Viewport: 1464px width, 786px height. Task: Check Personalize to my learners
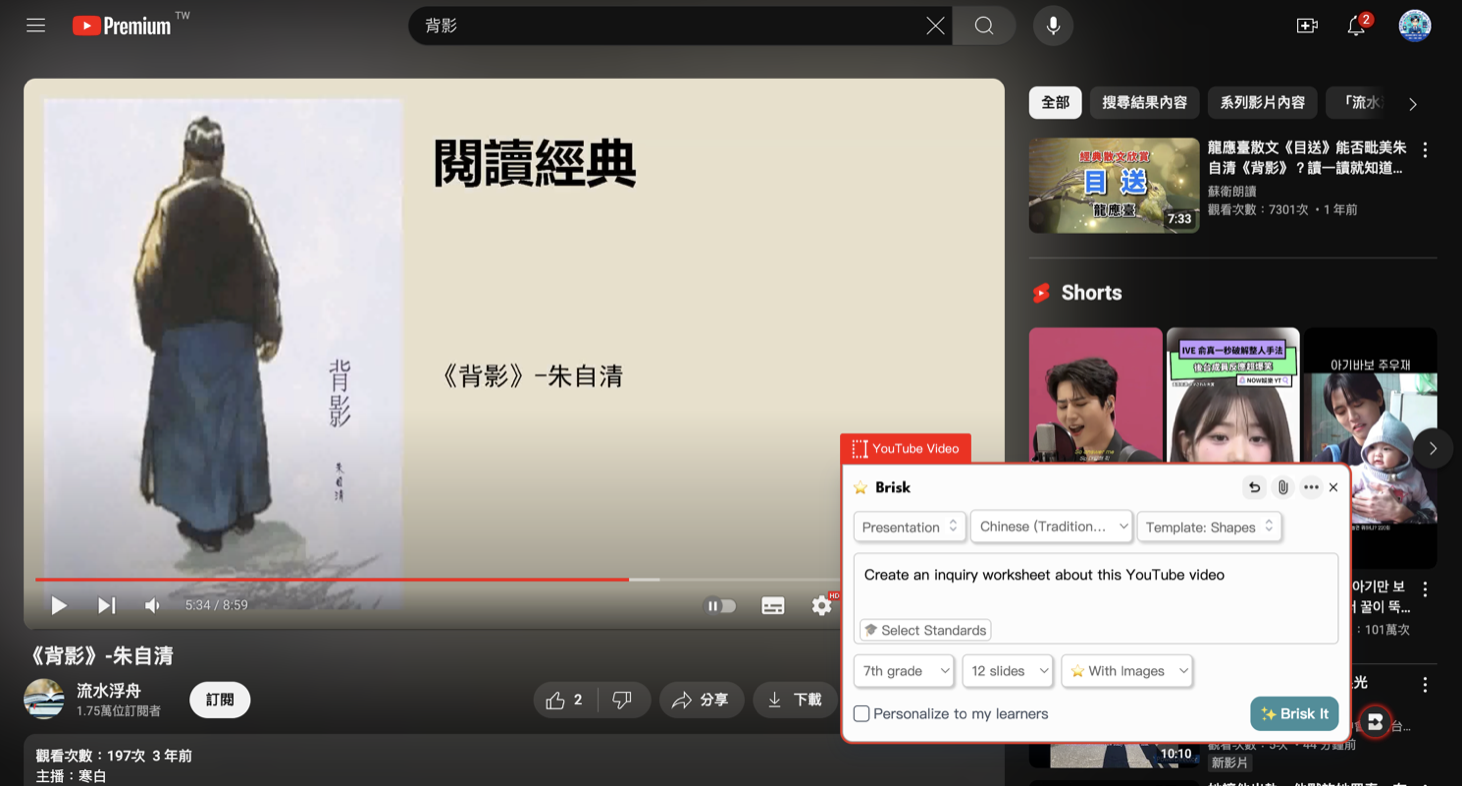click(x=861, y=714)
